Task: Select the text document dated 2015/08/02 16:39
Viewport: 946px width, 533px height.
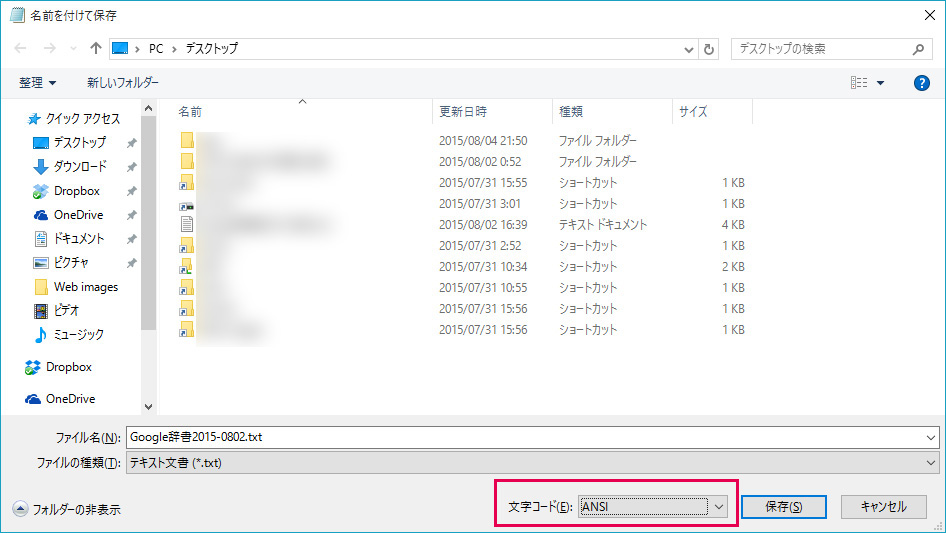Action: 462,225
